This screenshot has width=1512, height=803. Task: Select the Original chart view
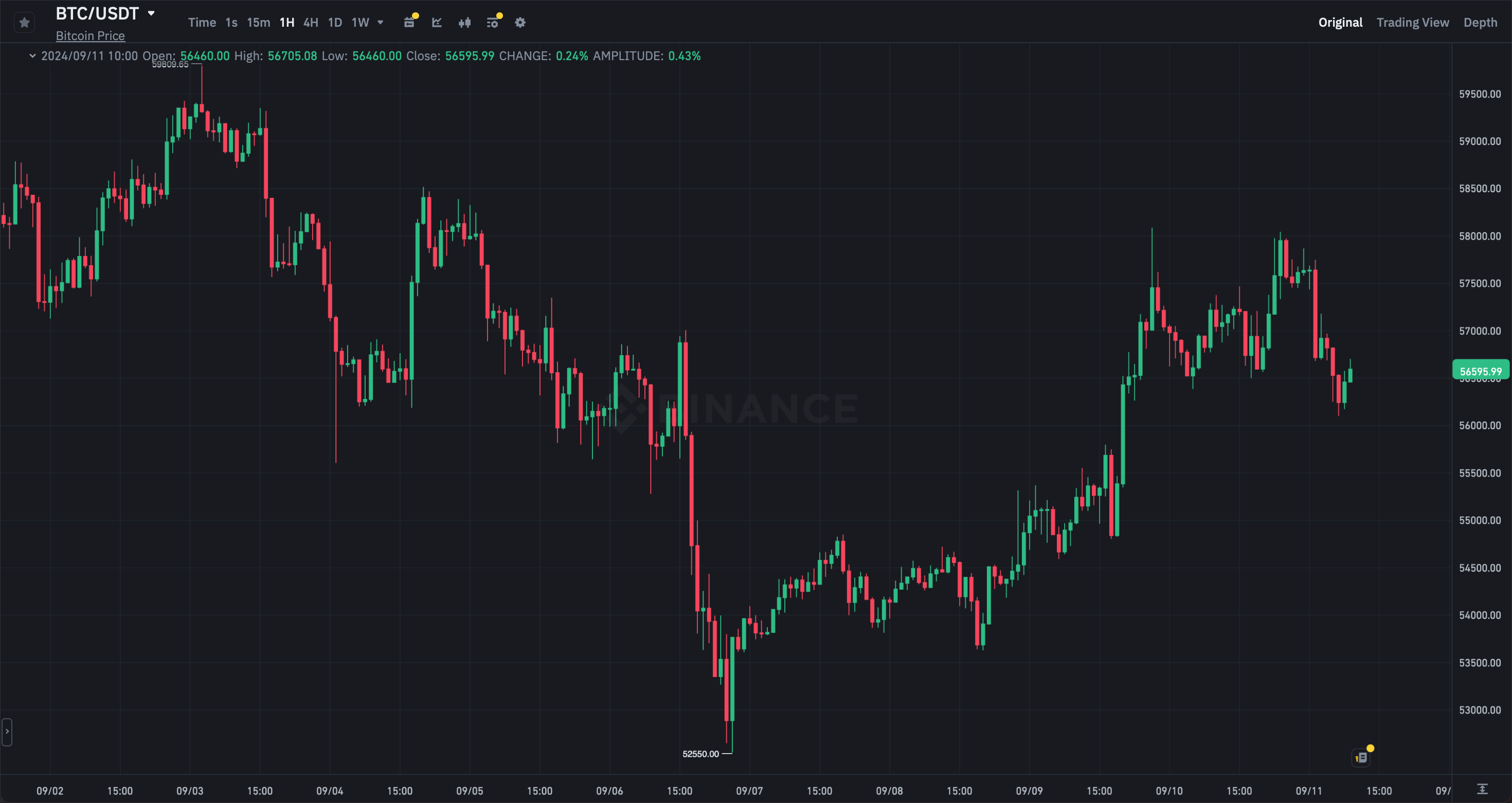[1340, 22]
